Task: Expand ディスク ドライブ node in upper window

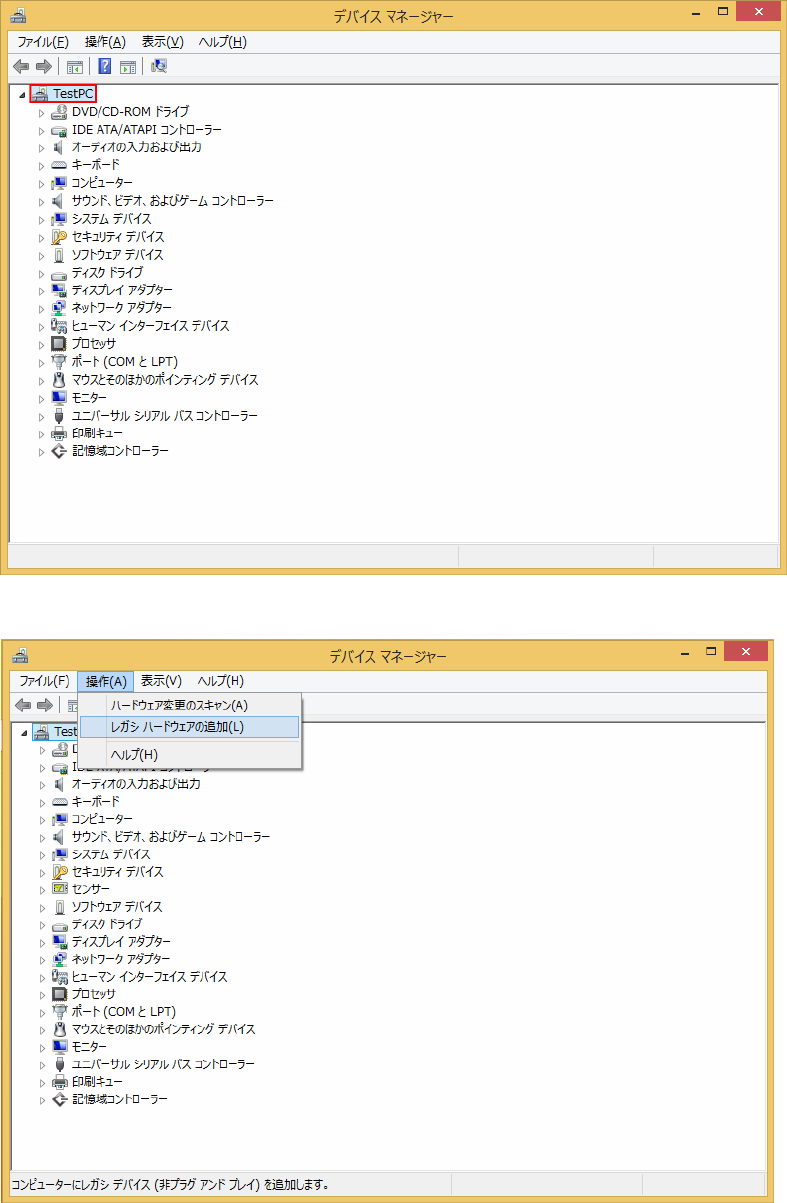Action: [42, 273]
